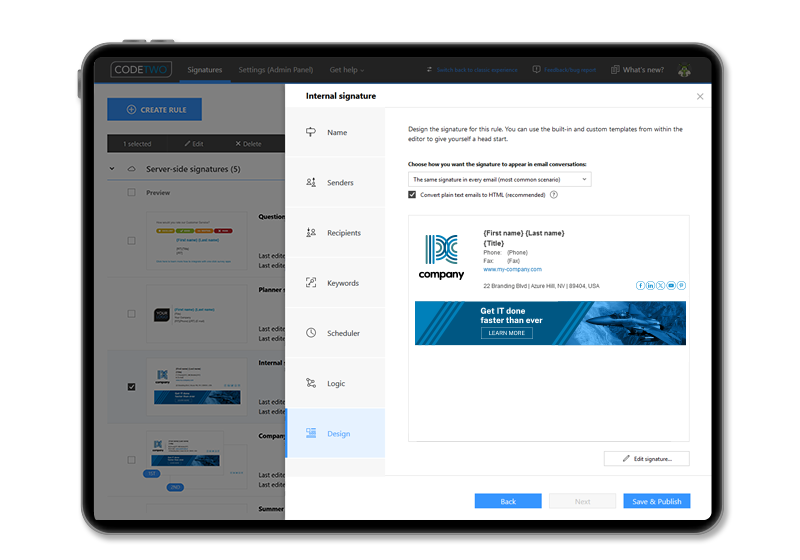800x560 pixels.
Task: Click the Edit signature button
Action: tap(647, 458)
